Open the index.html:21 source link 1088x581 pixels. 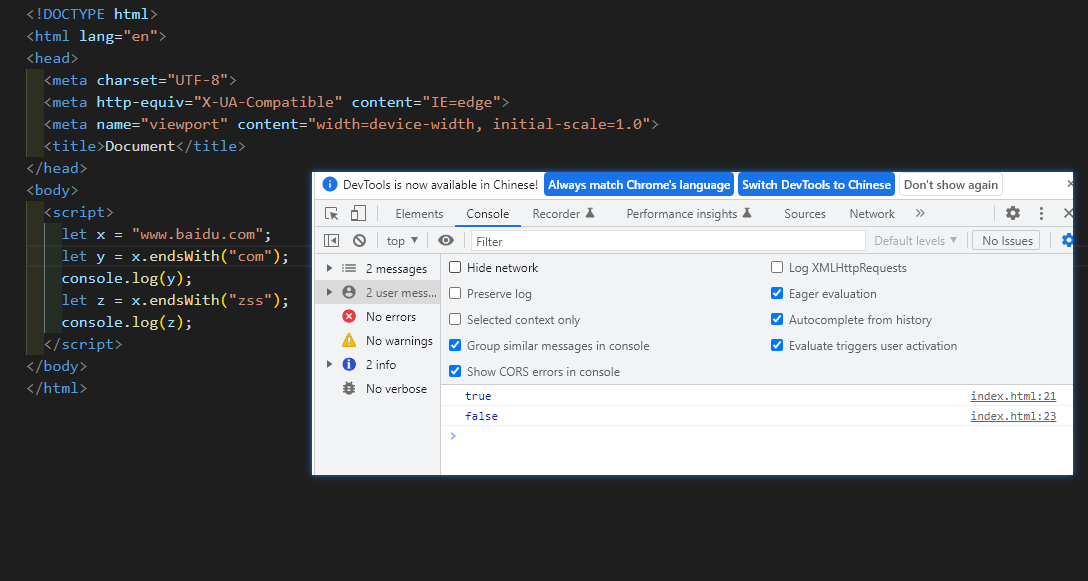point(1013,396)
